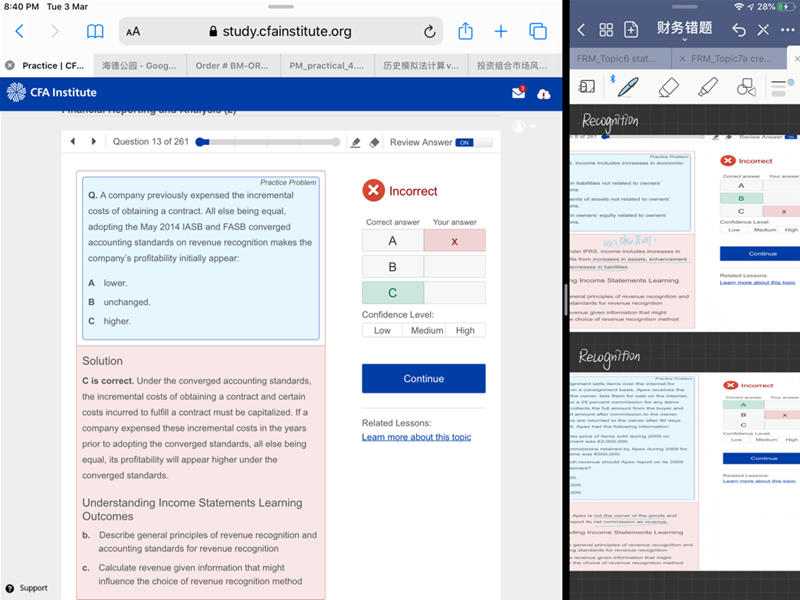Tap the split view divider handle
This screenshot has width=800, height=600.
(x=565, y=300)
